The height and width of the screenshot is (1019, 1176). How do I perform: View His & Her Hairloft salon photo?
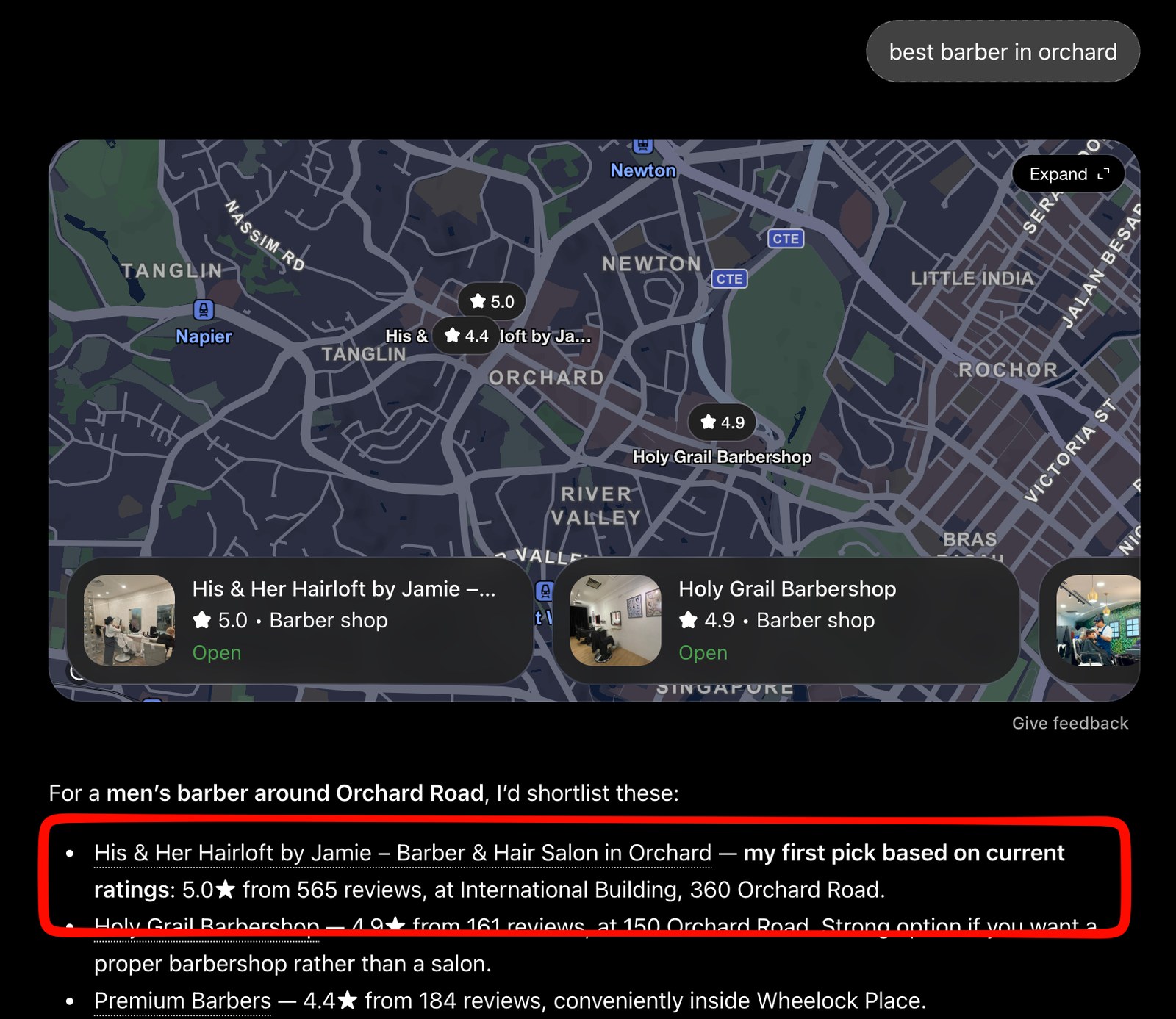tap(129, 621)
